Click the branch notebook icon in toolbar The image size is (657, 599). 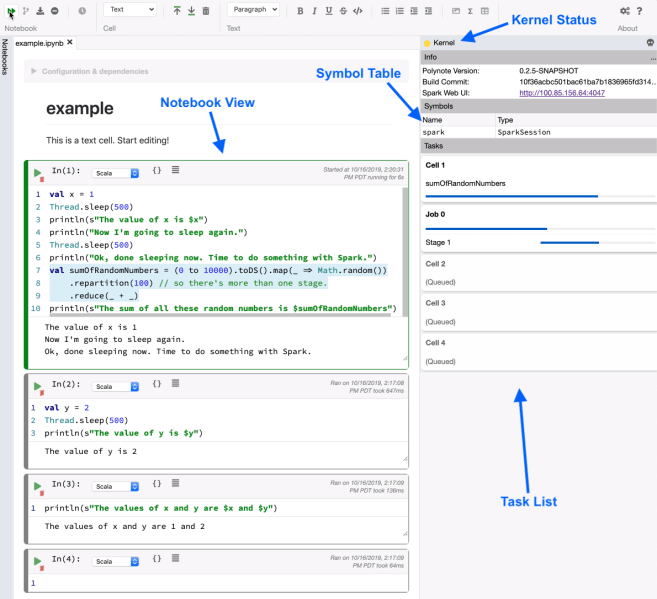26,11
